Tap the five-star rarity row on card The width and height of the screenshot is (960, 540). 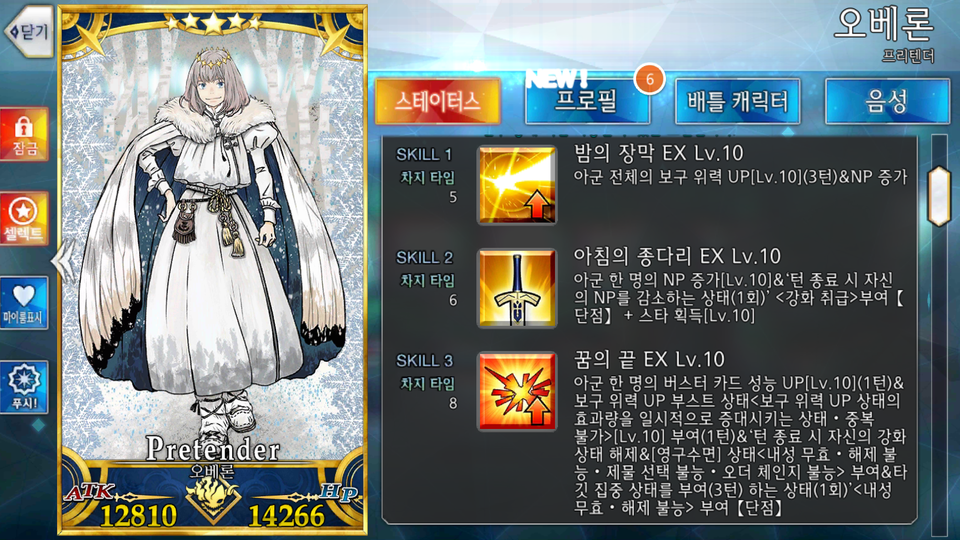pyautogui.click(x=212, y=23)
